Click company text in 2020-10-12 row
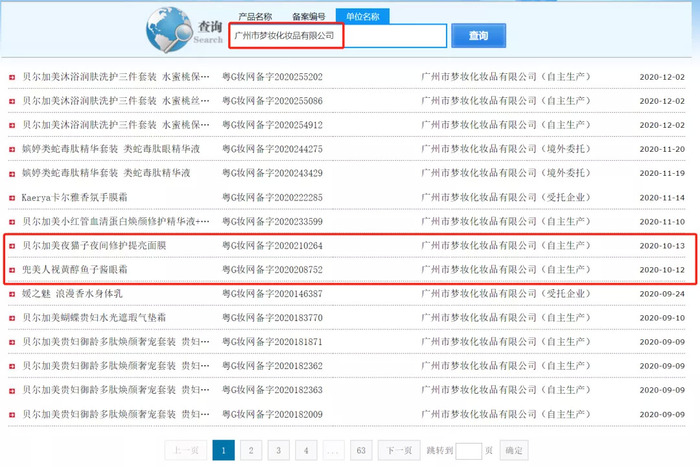Image resolution: width=700 pixels, height=467 pixels. point(506,270)
